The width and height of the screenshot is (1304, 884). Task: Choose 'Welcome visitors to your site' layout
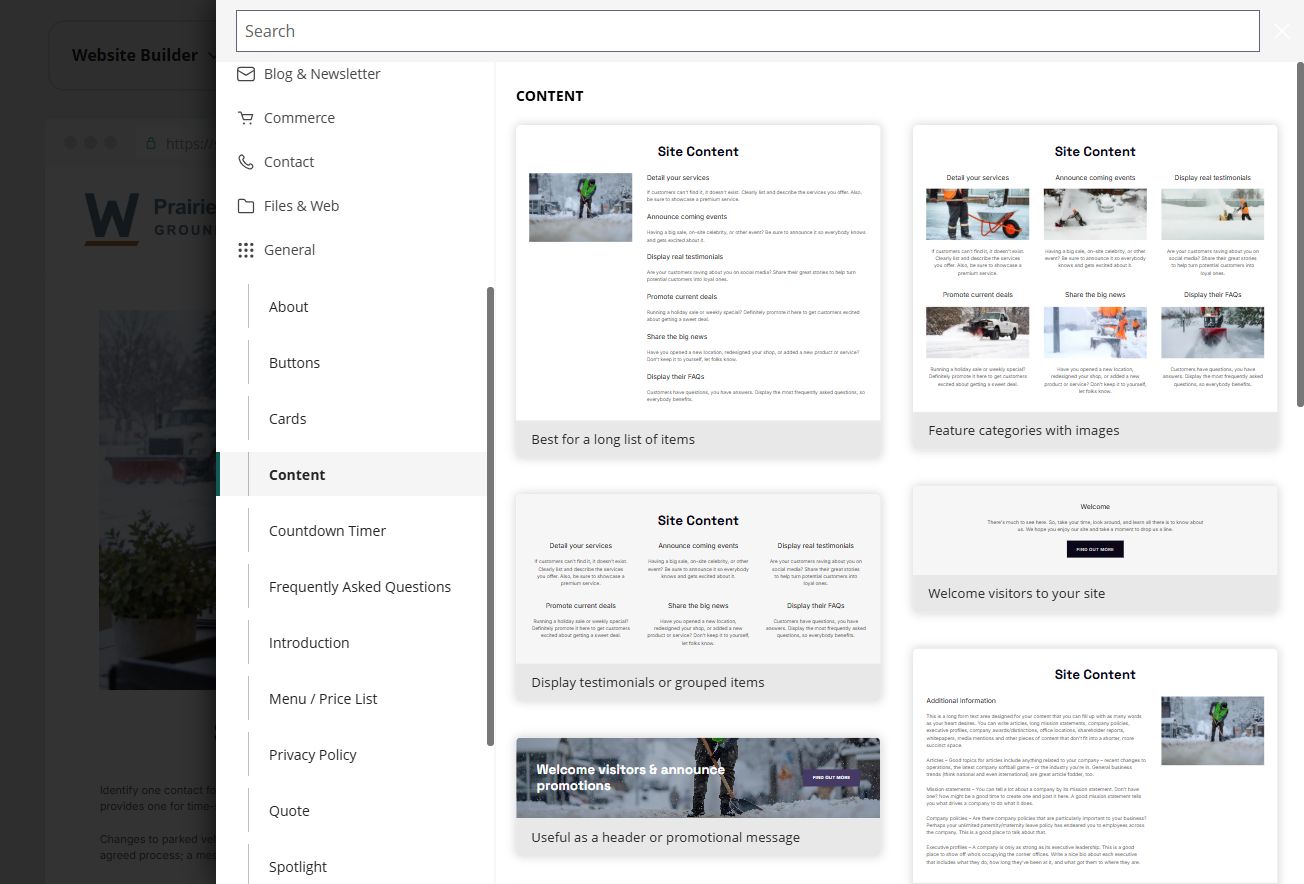(x=1095, y=548)
